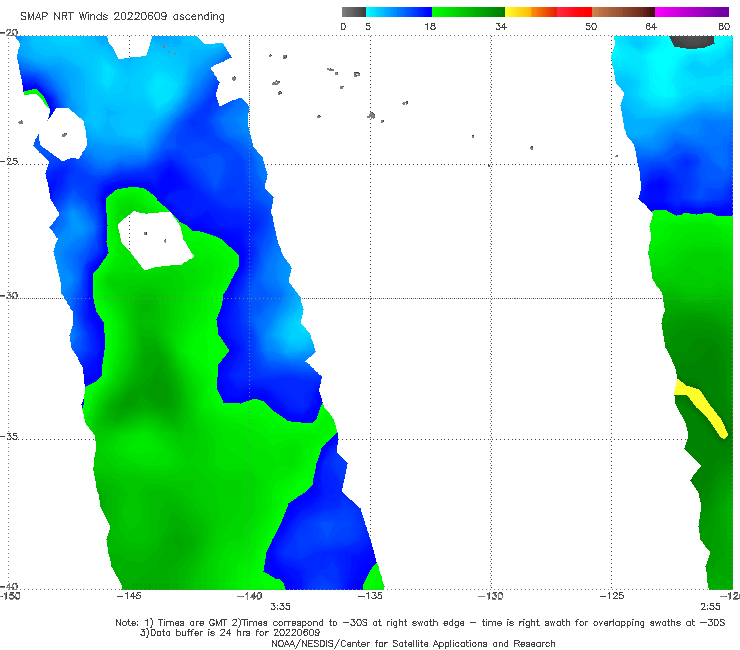Click the brown segment of the color bar
Viewport: 740px width, 650px height.
[x=623, y=12]
